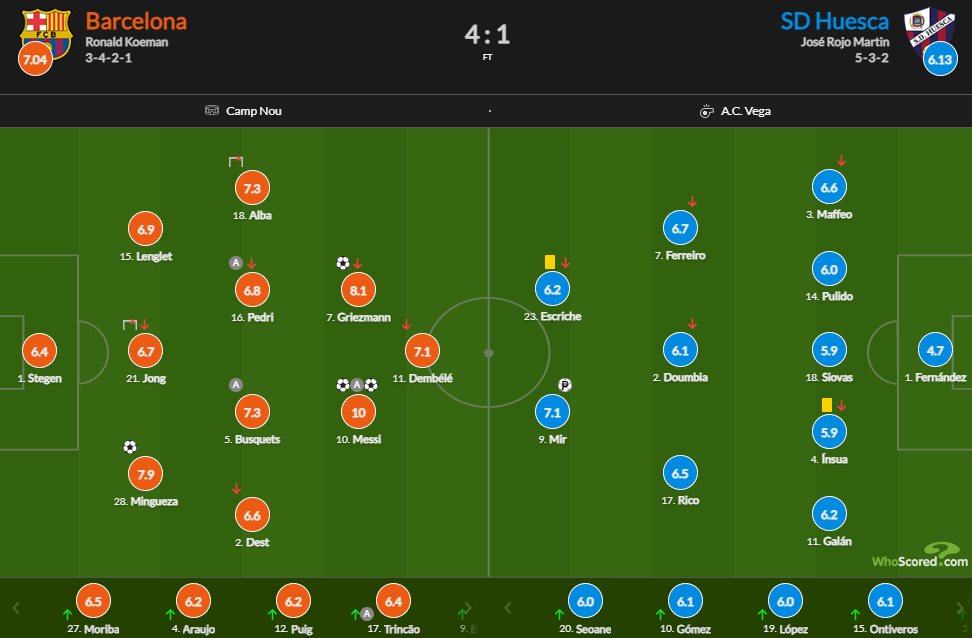Image resolution: width=972 pixels, height=638 pixels.
Task: Click the assist icon above Busquets
Action: pos(236,384)
